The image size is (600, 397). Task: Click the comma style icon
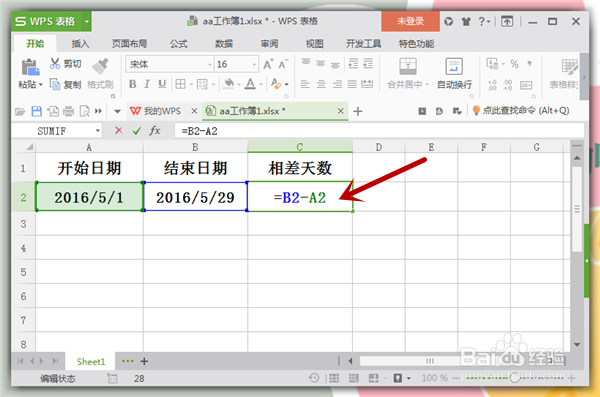click(x=529, y=64)
